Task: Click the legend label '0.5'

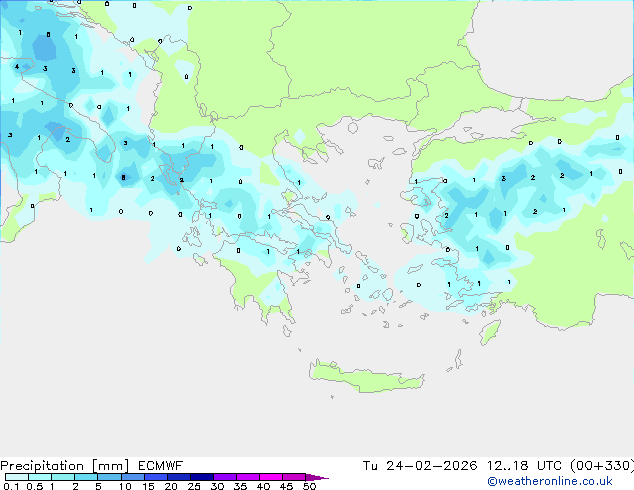Action: click(x=34, y=486)
